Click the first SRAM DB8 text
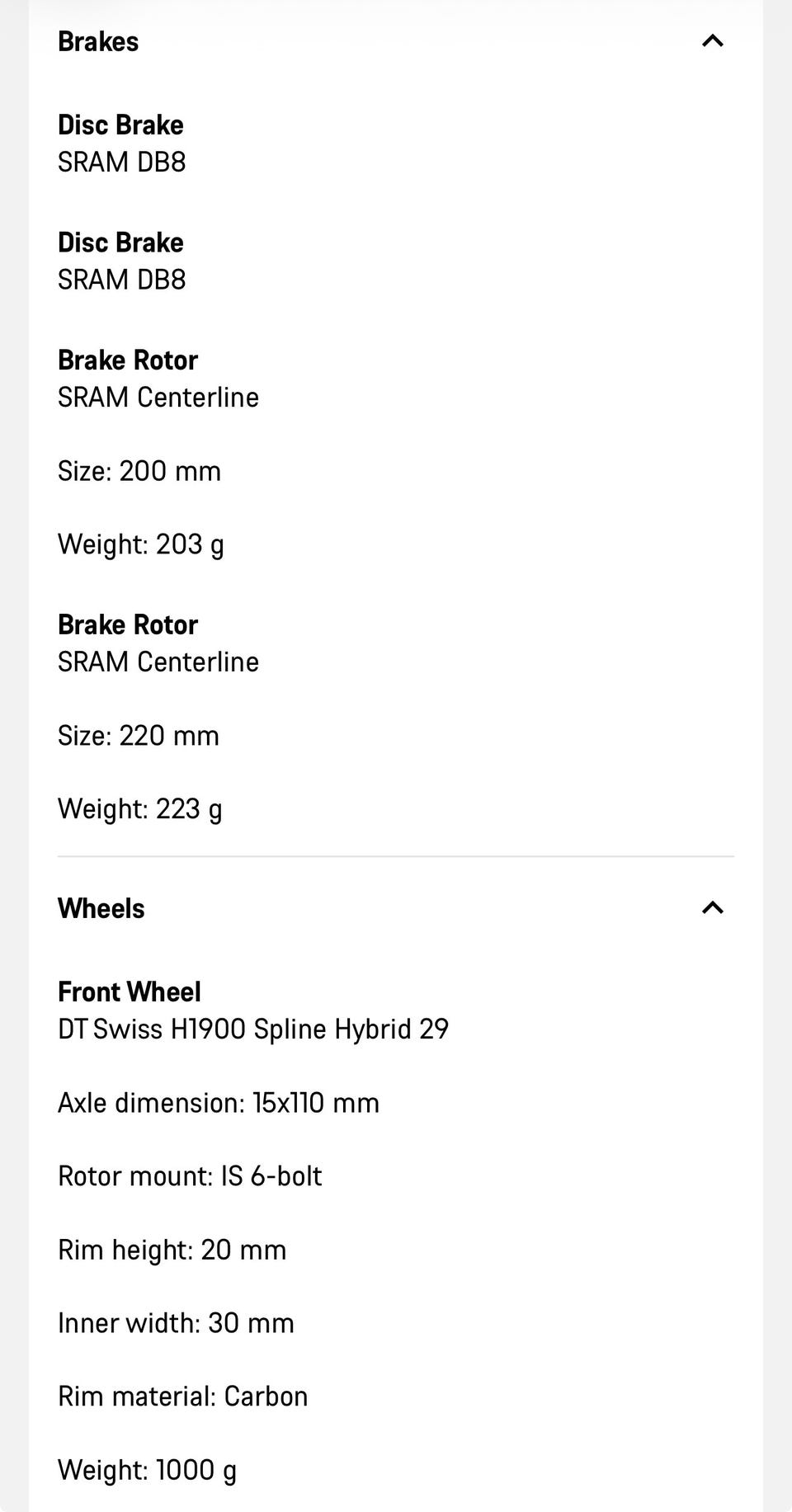This screenshot has height=1512, width=792. [122, 162]
